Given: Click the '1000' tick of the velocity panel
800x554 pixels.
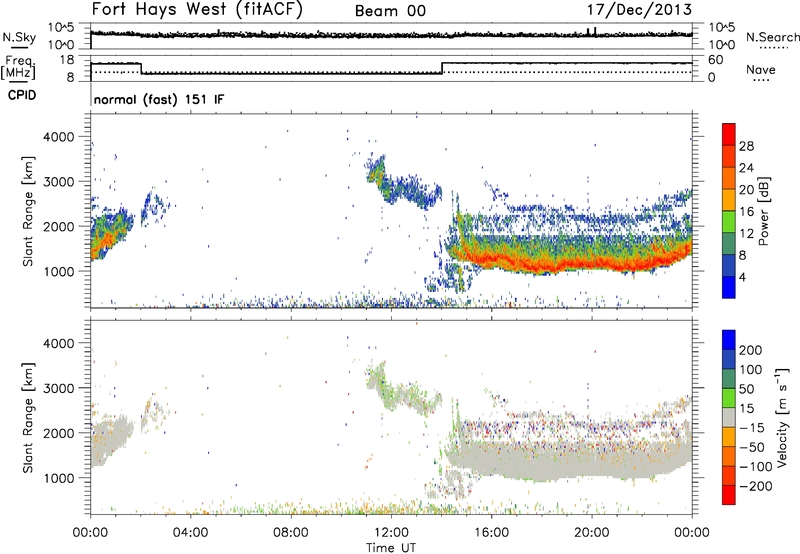Looking at the screenshot, I should tap(58, 478).
